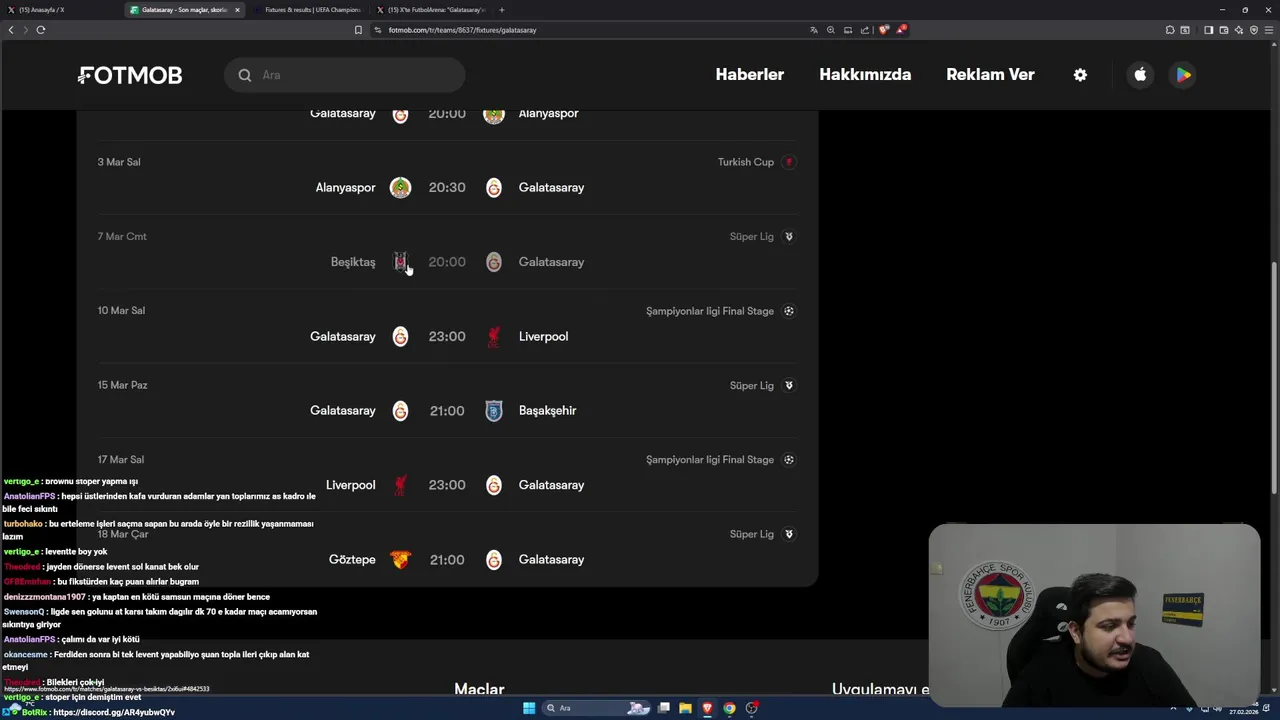Click the Windows taskbar search box
This screenshot has width=1280, height=720.
click(x=598, y=708)
